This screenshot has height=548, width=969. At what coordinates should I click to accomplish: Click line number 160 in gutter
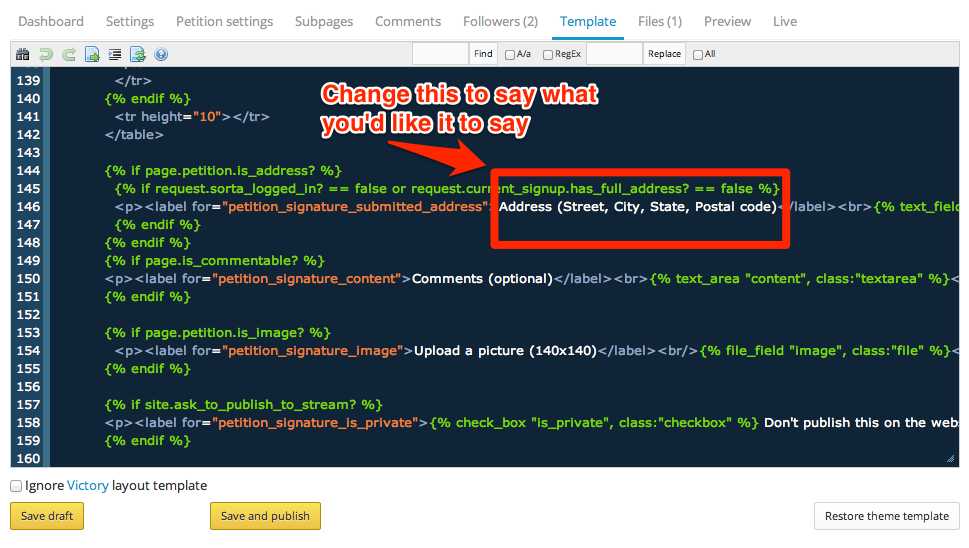(28, 458)
